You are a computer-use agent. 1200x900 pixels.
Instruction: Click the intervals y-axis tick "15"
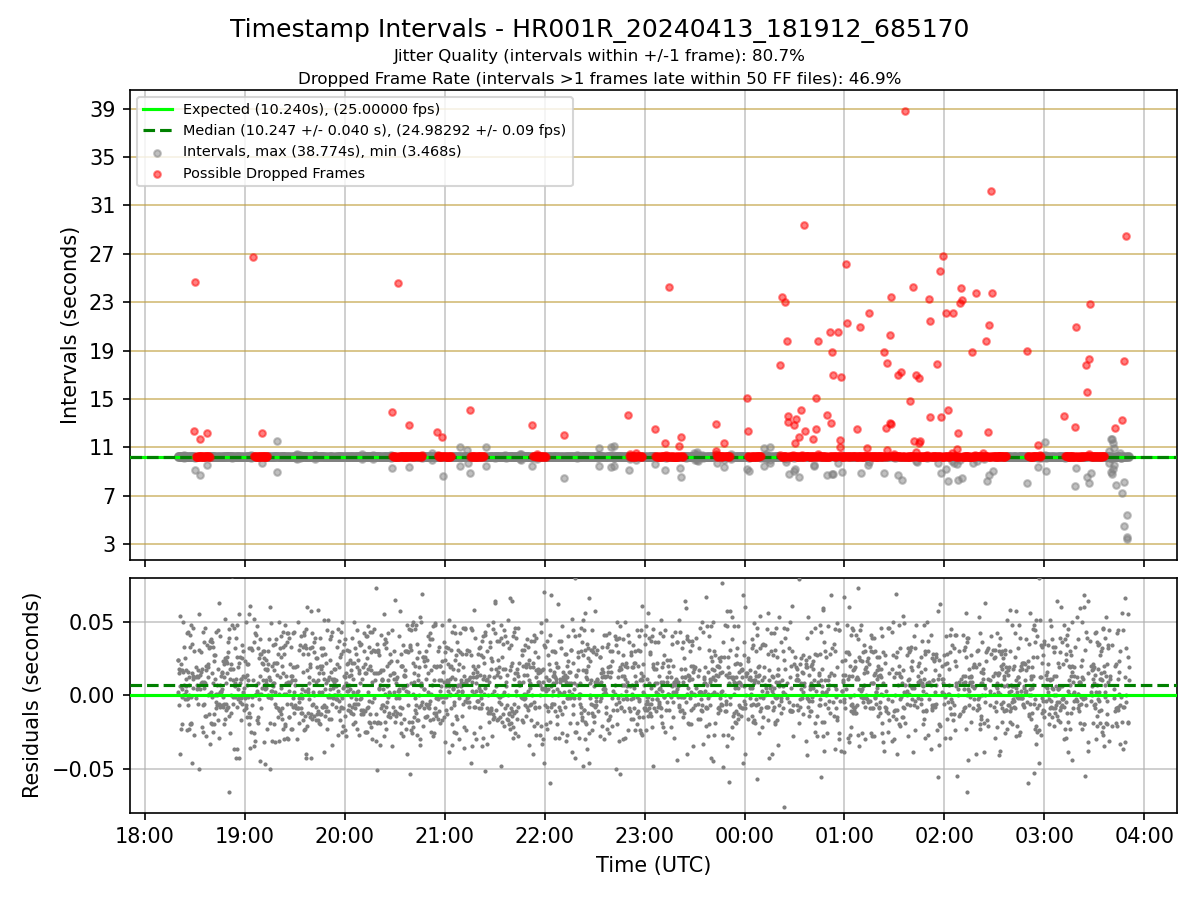(x=105, y=399)
